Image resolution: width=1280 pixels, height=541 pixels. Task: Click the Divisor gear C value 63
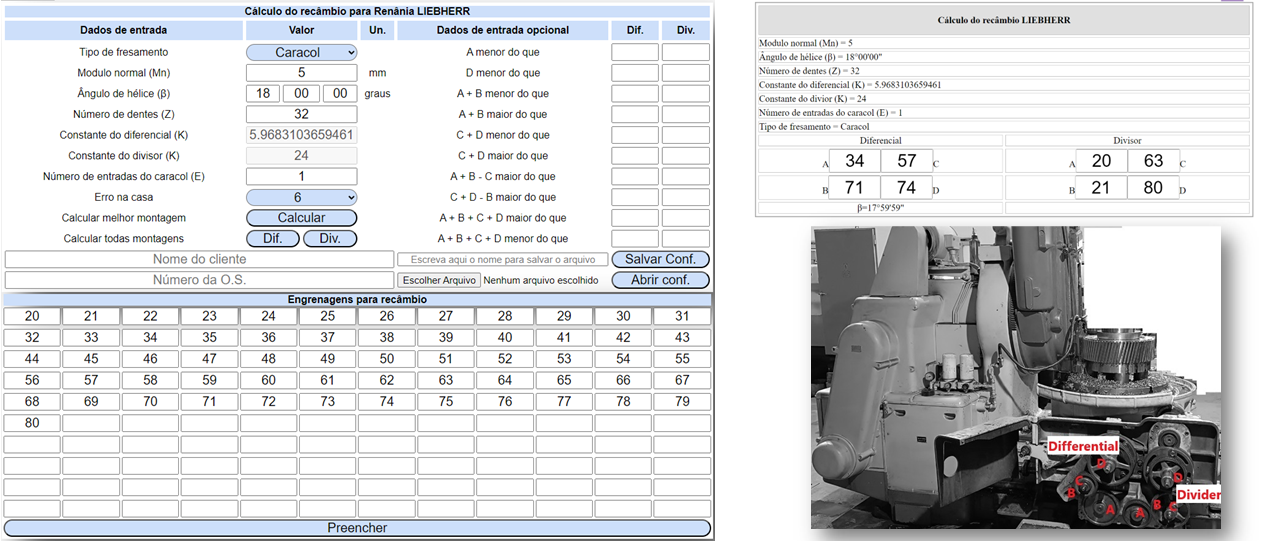(x=1152, y=161)
